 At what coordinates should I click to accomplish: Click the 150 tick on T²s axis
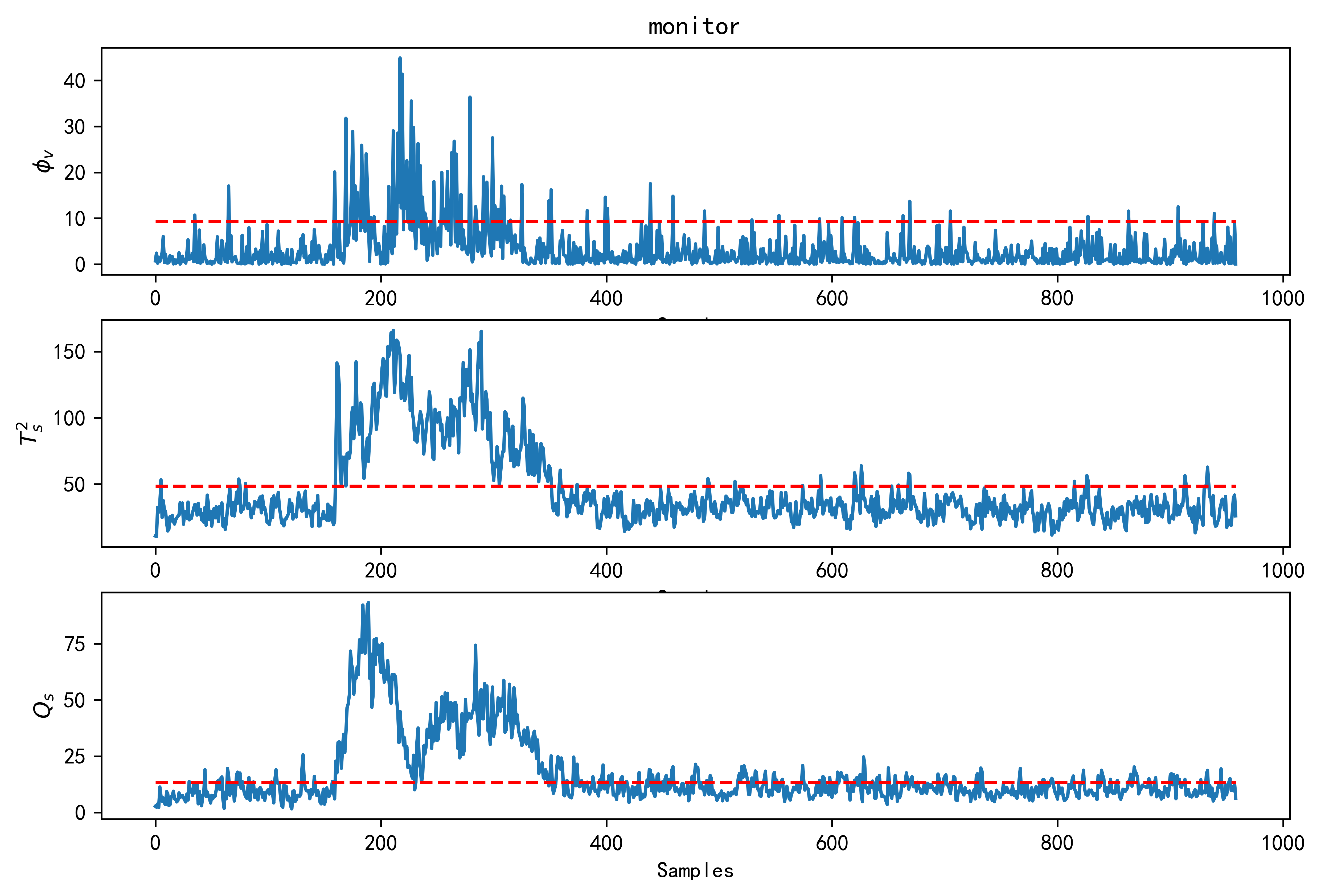69,352
